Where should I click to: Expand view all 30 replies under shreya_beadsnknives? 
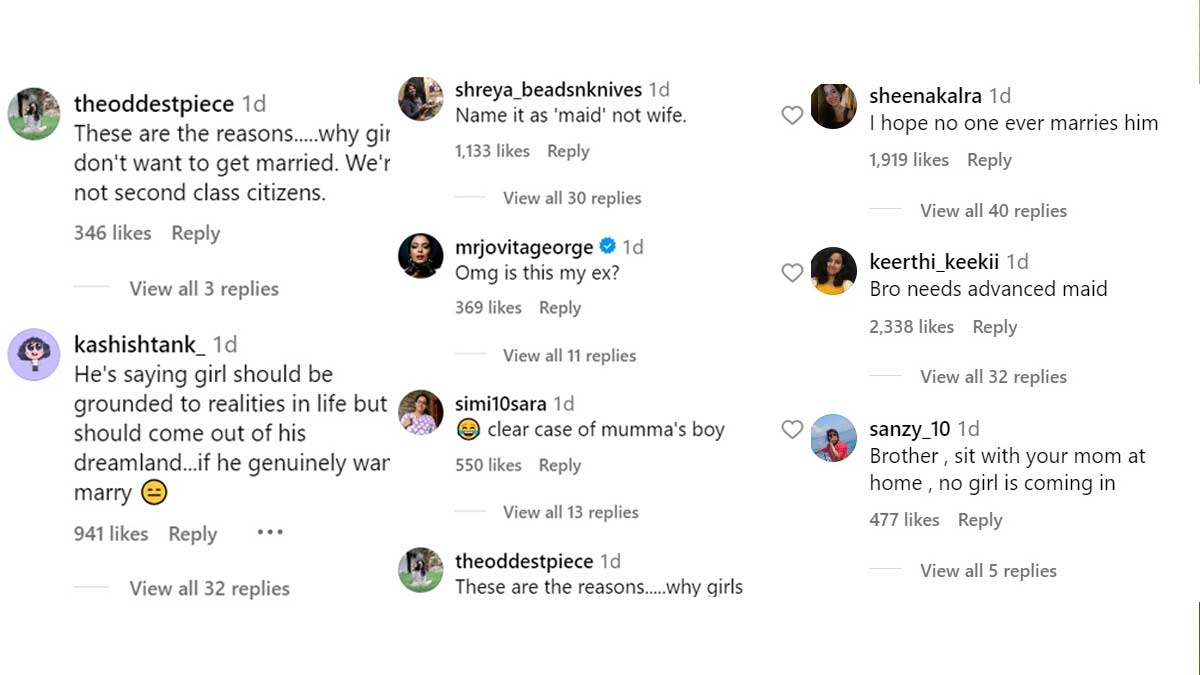(x=571, y=198)
